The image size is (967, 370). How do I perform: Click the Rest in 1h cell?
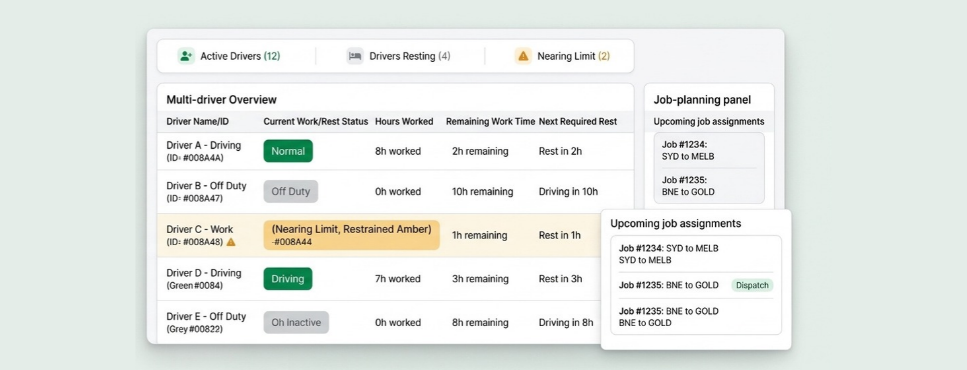tap(559, 235)
